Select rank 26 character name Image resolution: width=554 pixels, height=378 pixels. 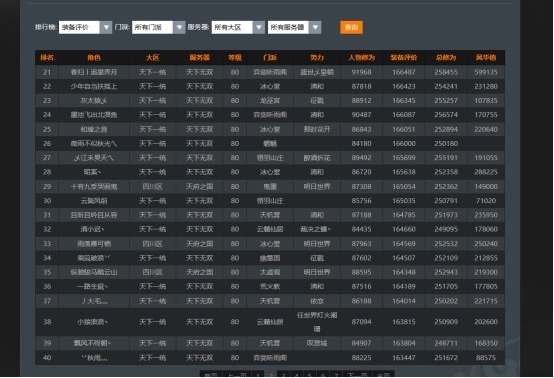(94, 144)
